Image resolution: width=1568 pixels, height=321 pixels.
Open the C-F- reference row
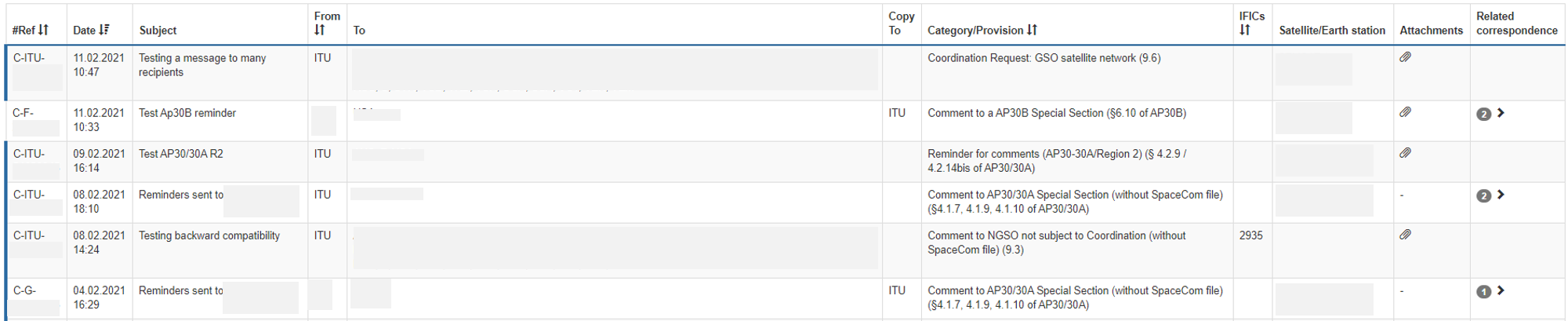click(x=24, y=113)
